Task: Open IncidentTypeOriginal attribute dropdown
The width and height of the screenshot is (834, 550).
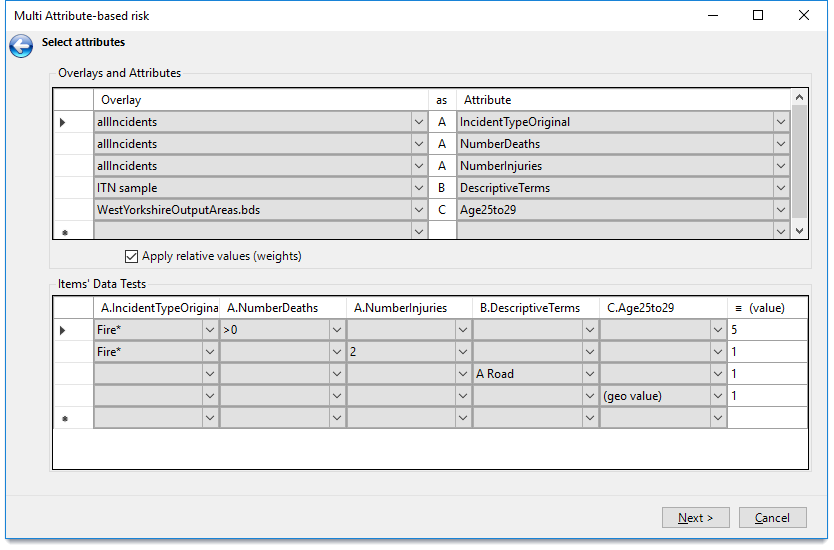Action: [x=780, y=122]
